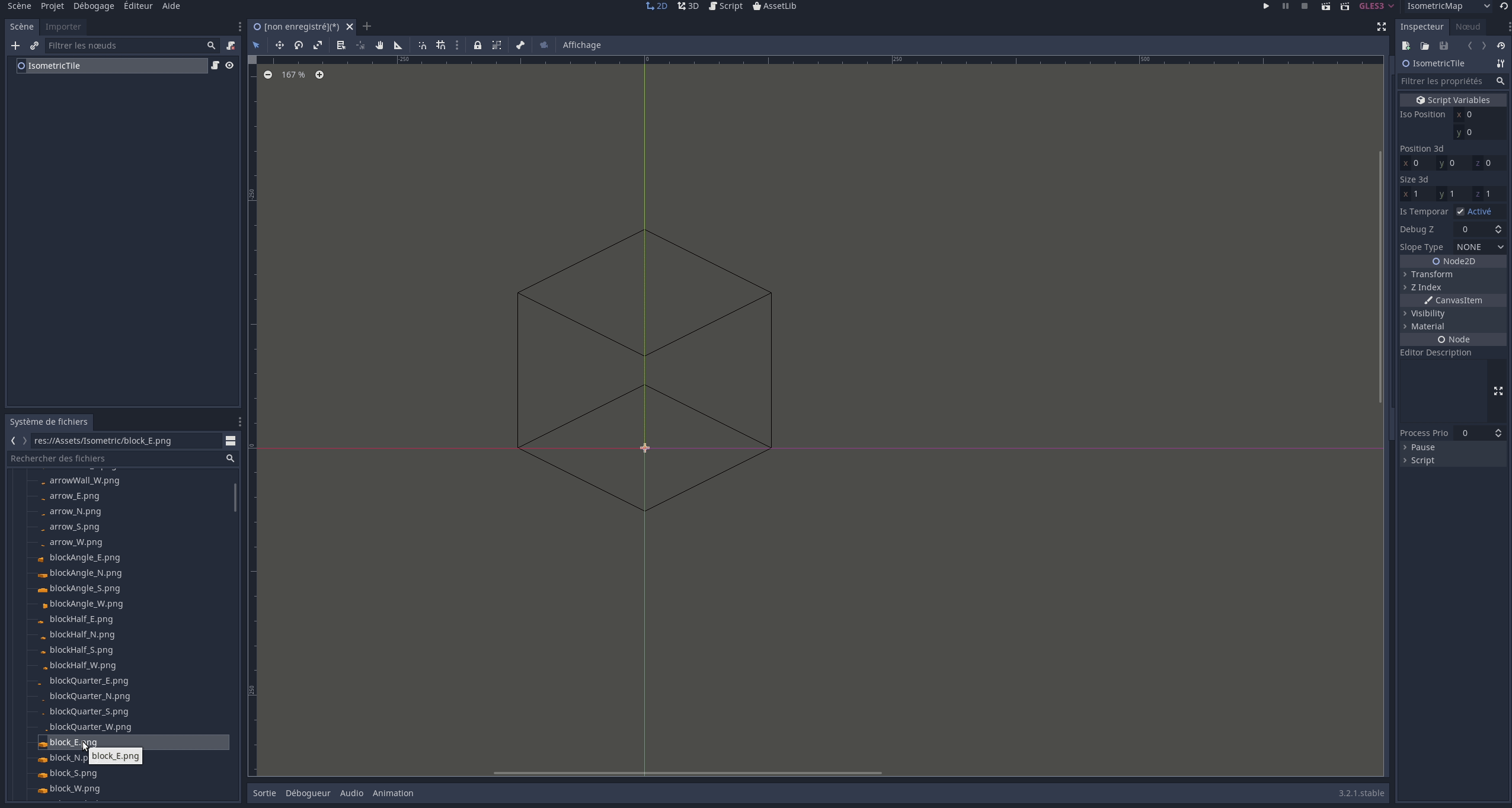The image size is (1512, 808).
Task: Open the Sortie output panel
Action: (x=264, y=793)
